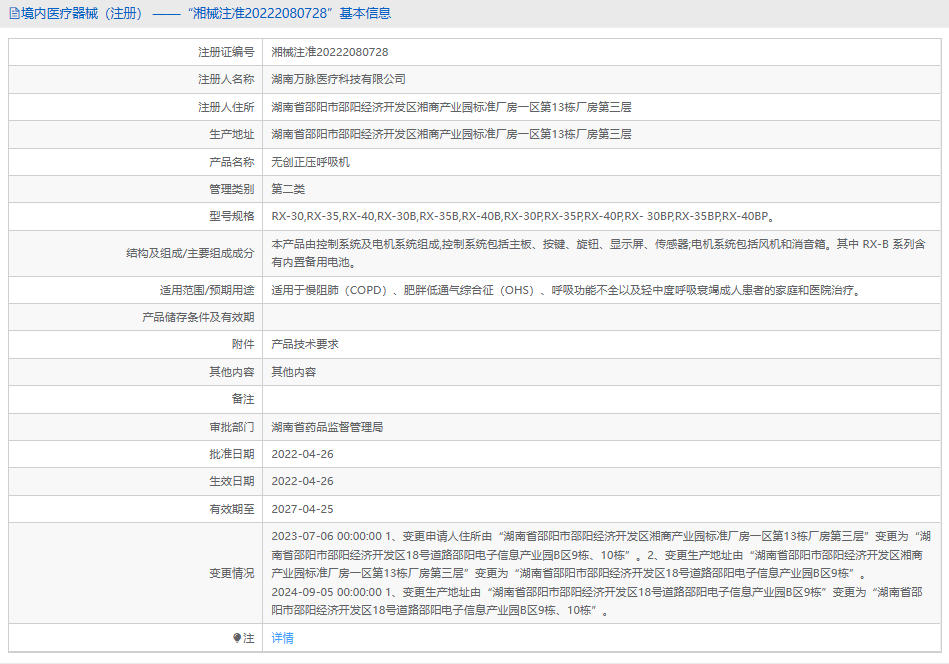This screenshot has height=664, width=949.
Task: Select registration number value 湘械注准20222080728 in table
Action: (330, 52)
